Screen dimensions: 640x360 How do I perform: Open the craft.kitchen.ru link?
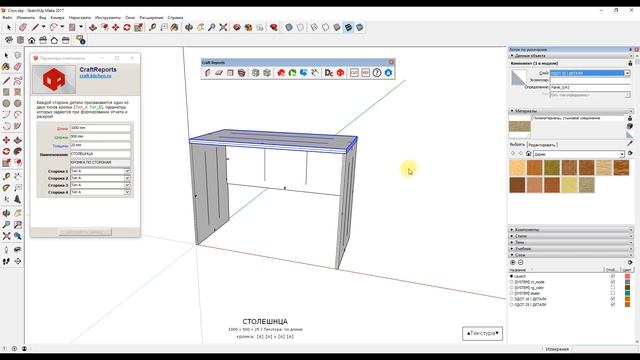[x=95, y=76]
